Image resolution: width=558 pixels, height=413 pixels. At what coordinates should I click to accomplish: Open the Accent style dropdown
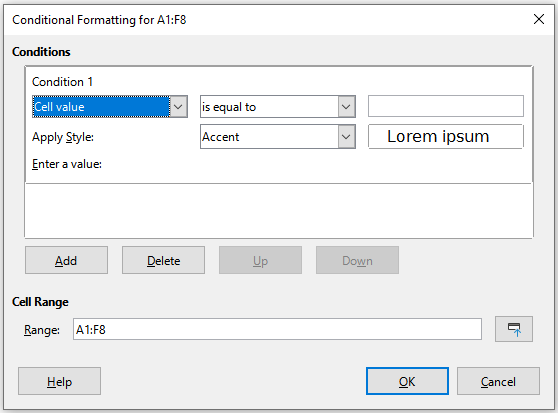click(278, 137)
